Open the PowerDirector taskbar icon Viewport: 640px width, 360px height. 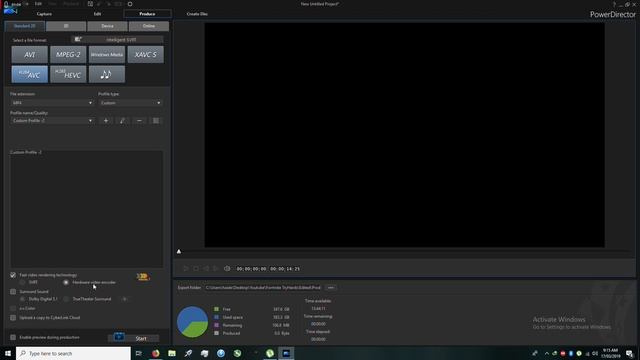tap(286, 353)
